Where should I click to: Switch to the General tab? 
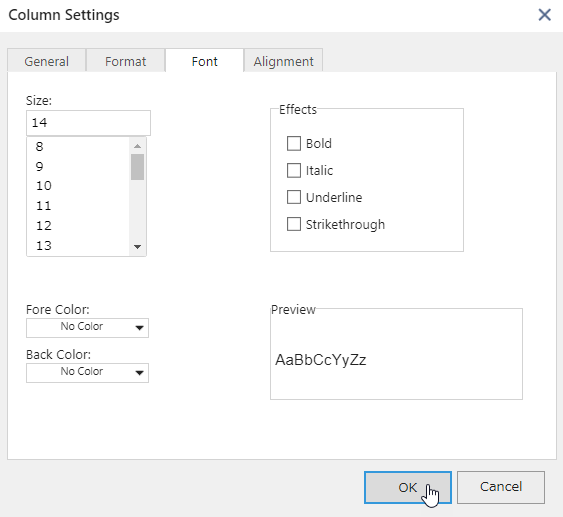(46, 61)
